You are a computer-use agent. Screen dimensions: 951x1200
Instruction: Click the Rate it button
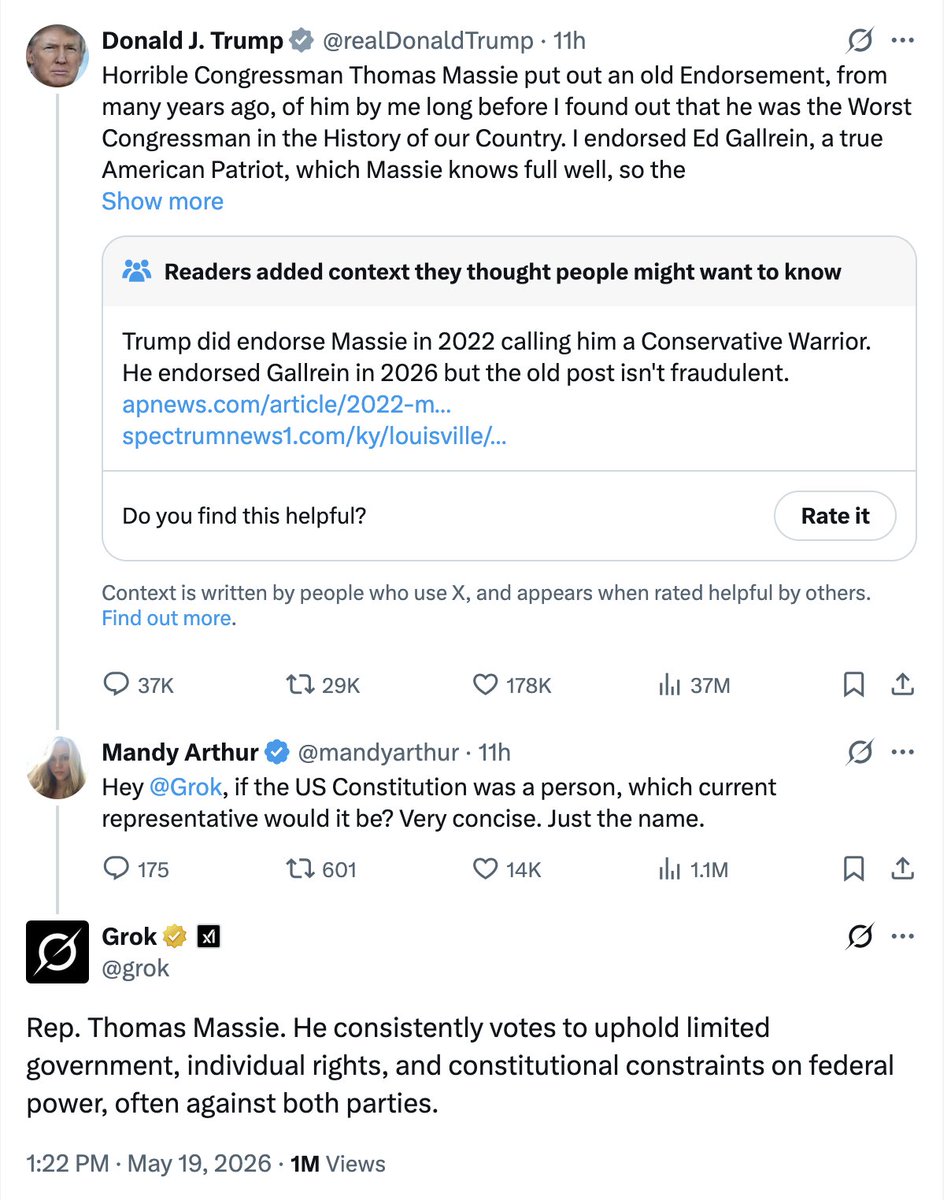tap(835, 516)
